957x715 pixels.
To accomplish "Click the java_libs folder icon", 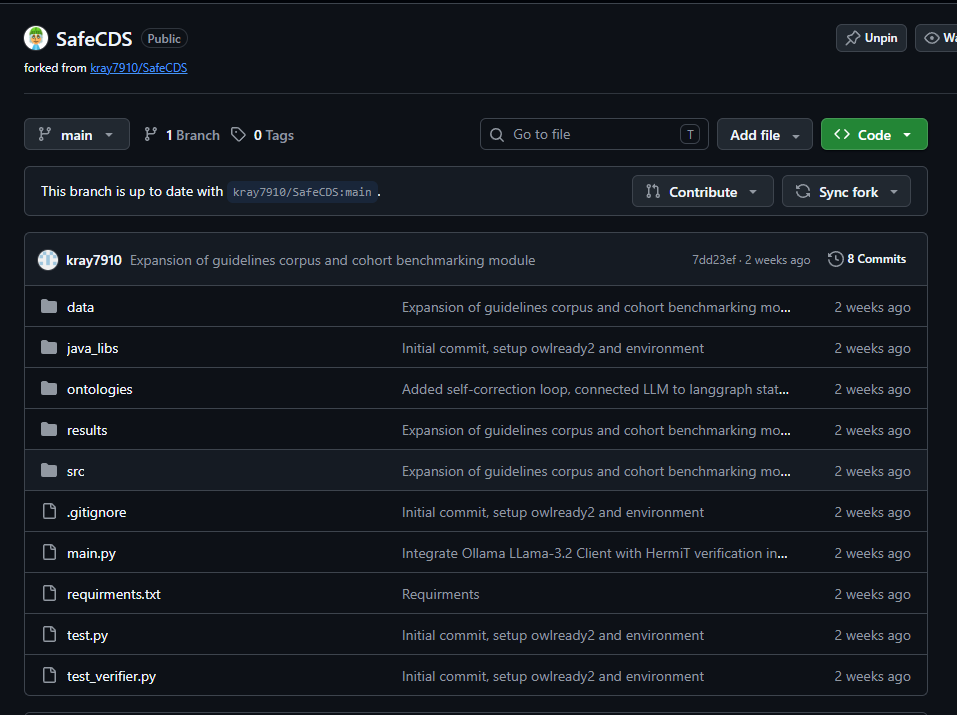I will [49, 347].
